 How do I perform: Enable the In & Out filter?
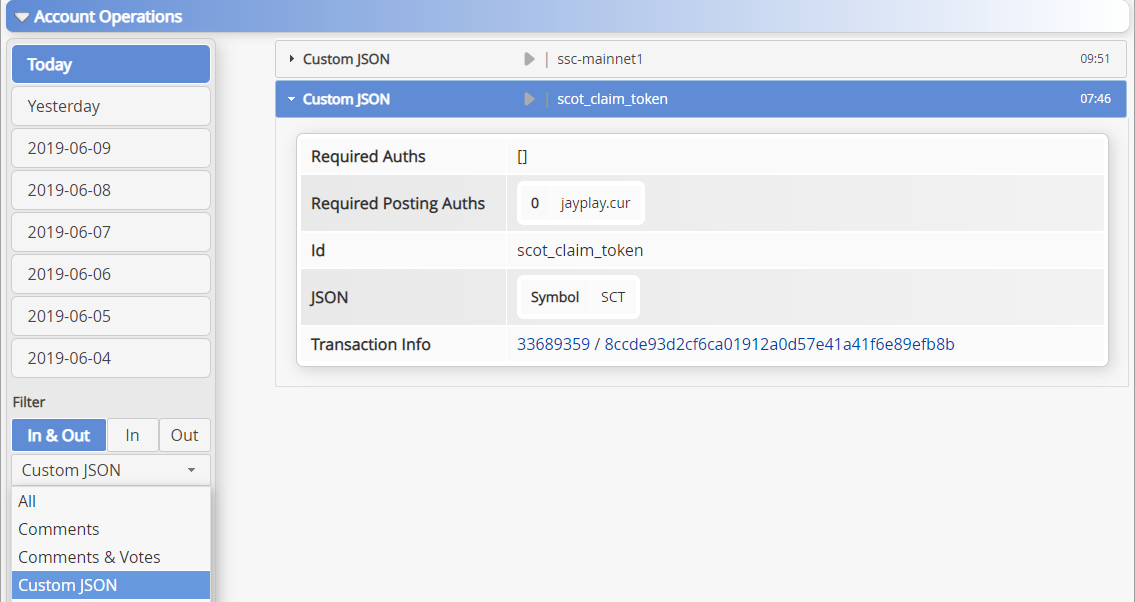pos(59,435)
